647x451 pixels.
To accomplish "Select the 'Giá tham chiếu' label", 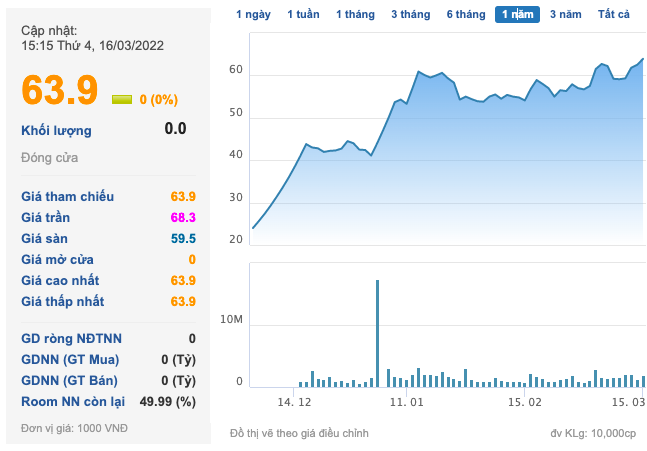I will click(68, 196).
